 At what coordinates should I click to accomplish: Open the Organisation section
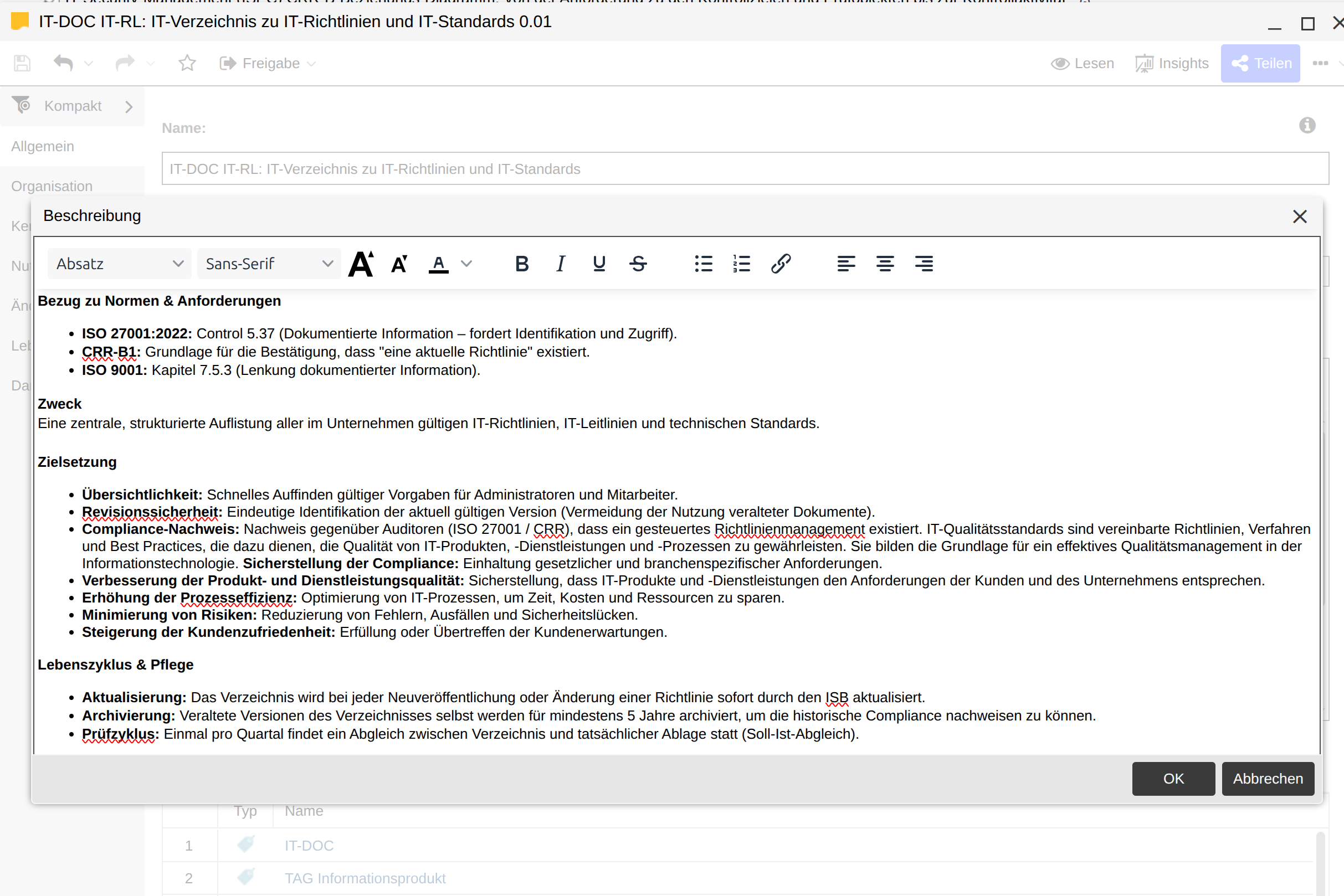click(x=52, y=186)
